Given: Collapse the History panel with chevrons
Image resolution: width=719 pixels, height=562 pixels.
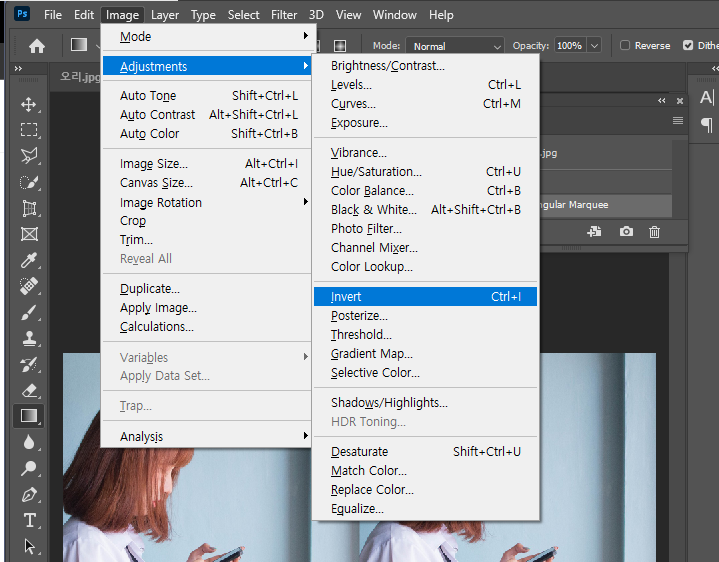Looking at the screenshot, I should tap(661, 100).
